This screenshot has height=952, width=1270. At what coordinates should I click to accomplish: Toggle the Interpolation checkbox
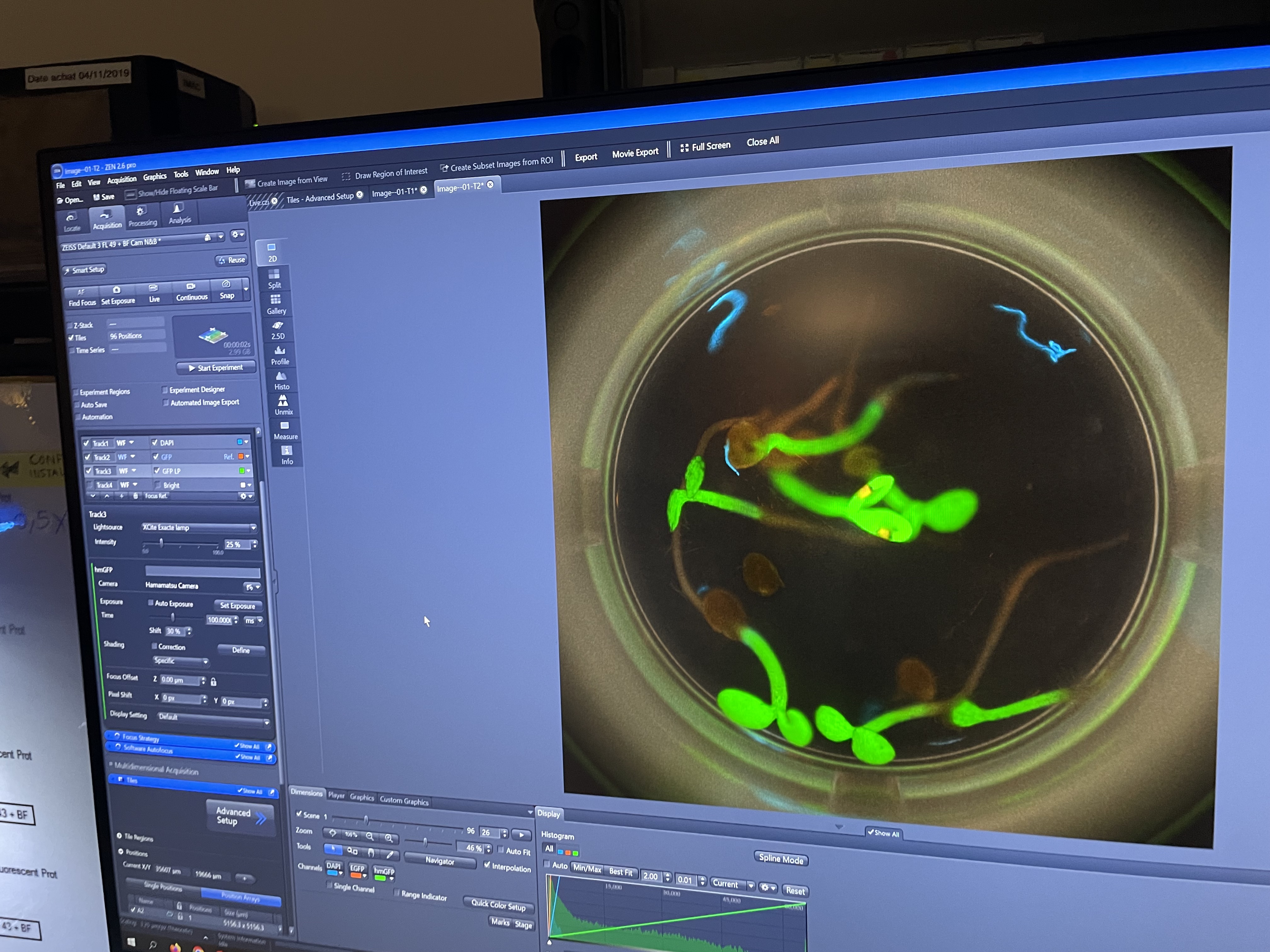[487, 865]
